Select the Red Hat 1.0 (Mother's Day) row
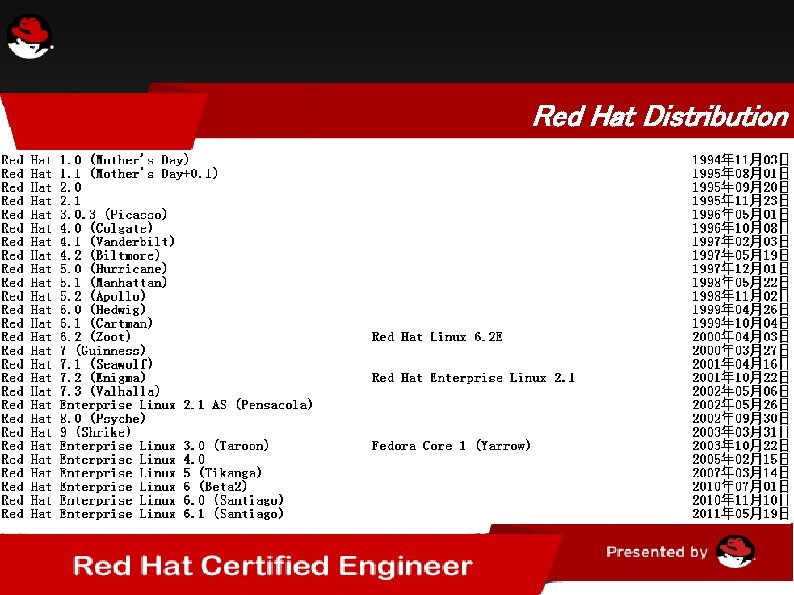794x595 pixels. pyautogui.click(x=95, y=160)
